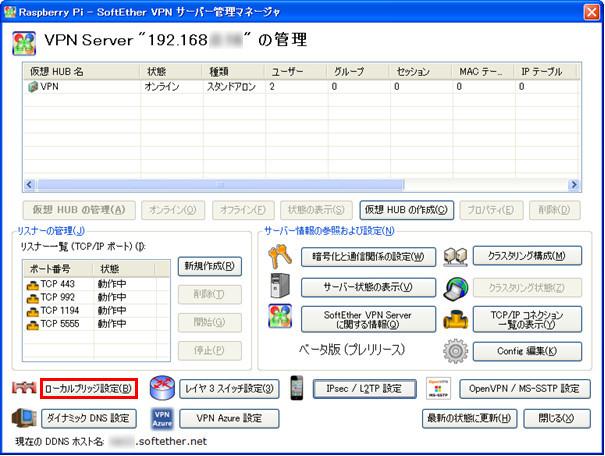The height and width of the screenshot is (456, 605).
Task: Click the dynamic DNS monitor icon
Action: [24, 418]
